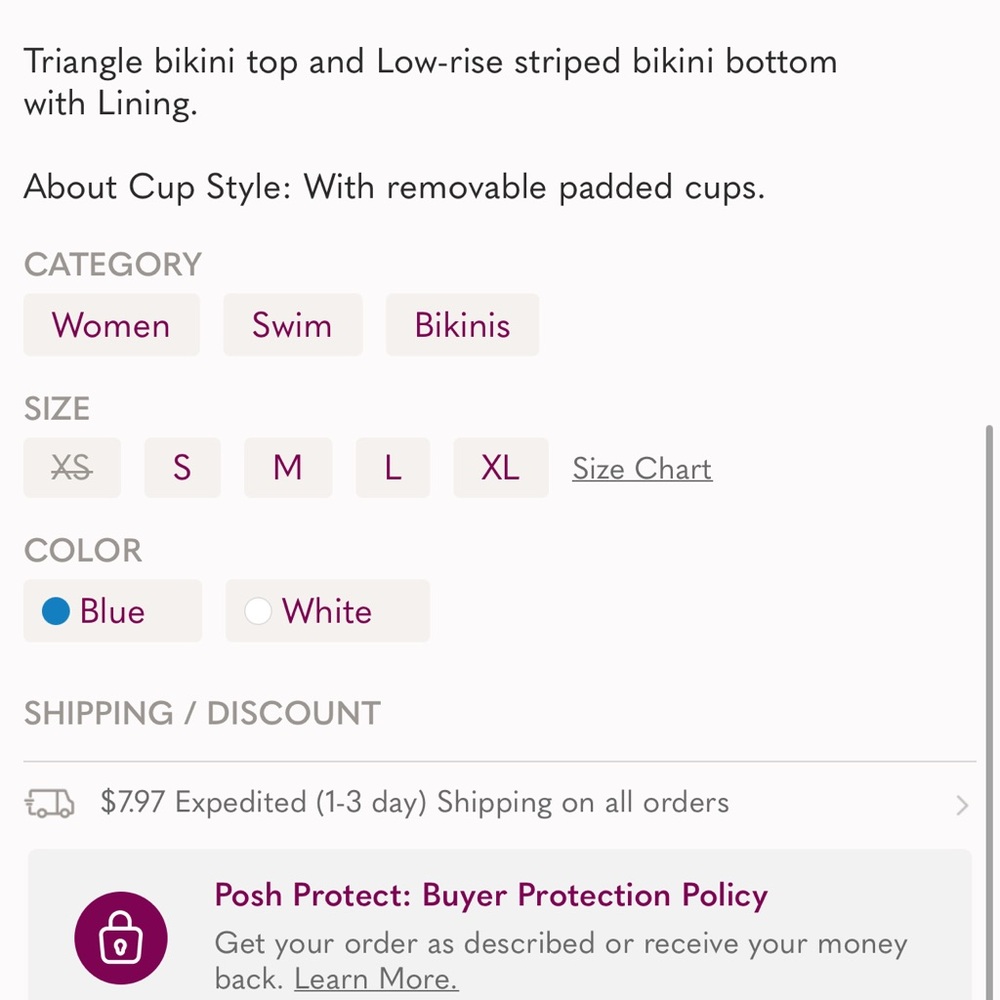
Task: Go to the Bikinis category tag
Action: [x=462, y=325]
